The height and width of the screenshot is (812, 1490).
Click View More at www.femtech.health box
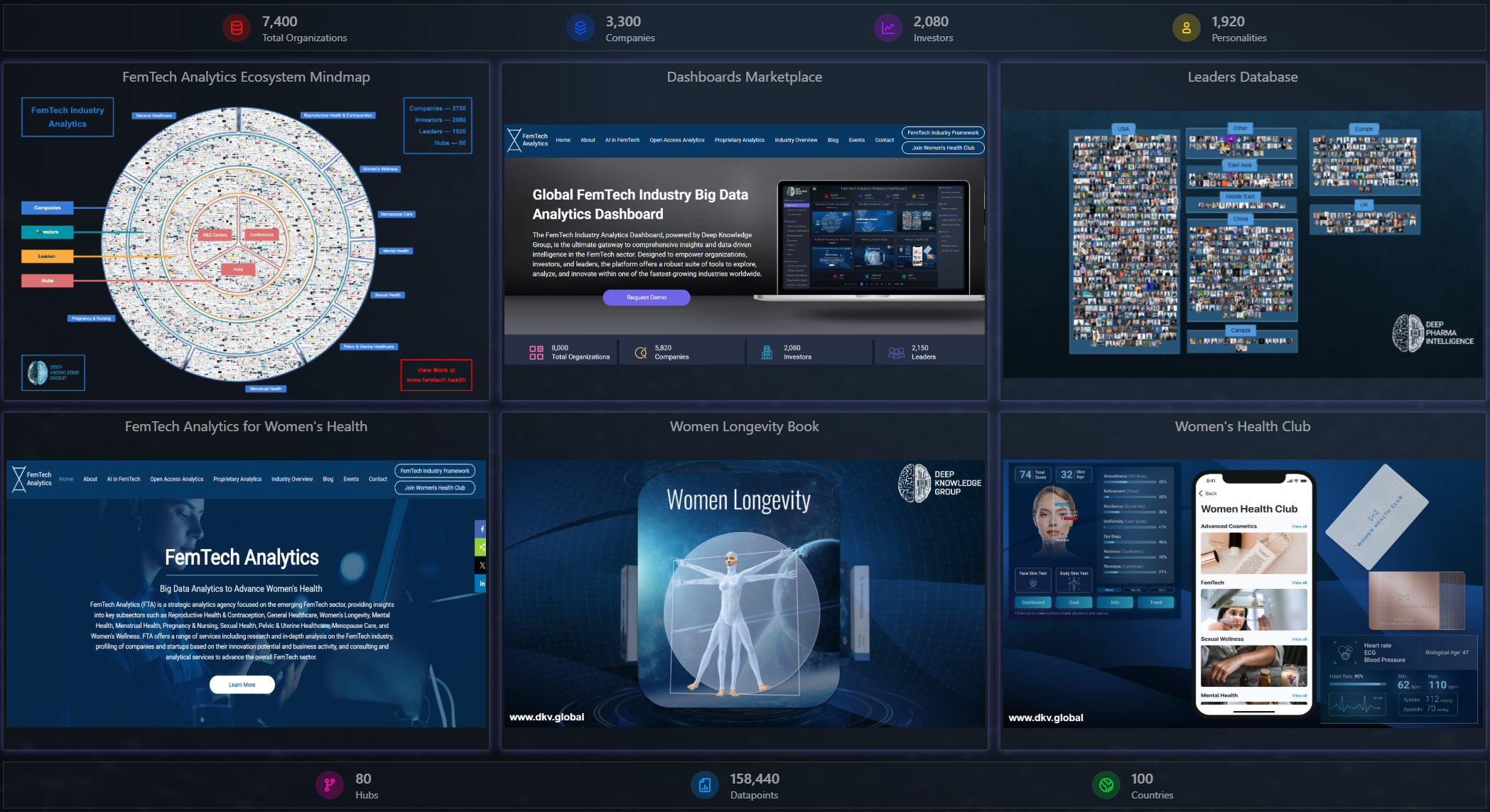pos(436,374)
